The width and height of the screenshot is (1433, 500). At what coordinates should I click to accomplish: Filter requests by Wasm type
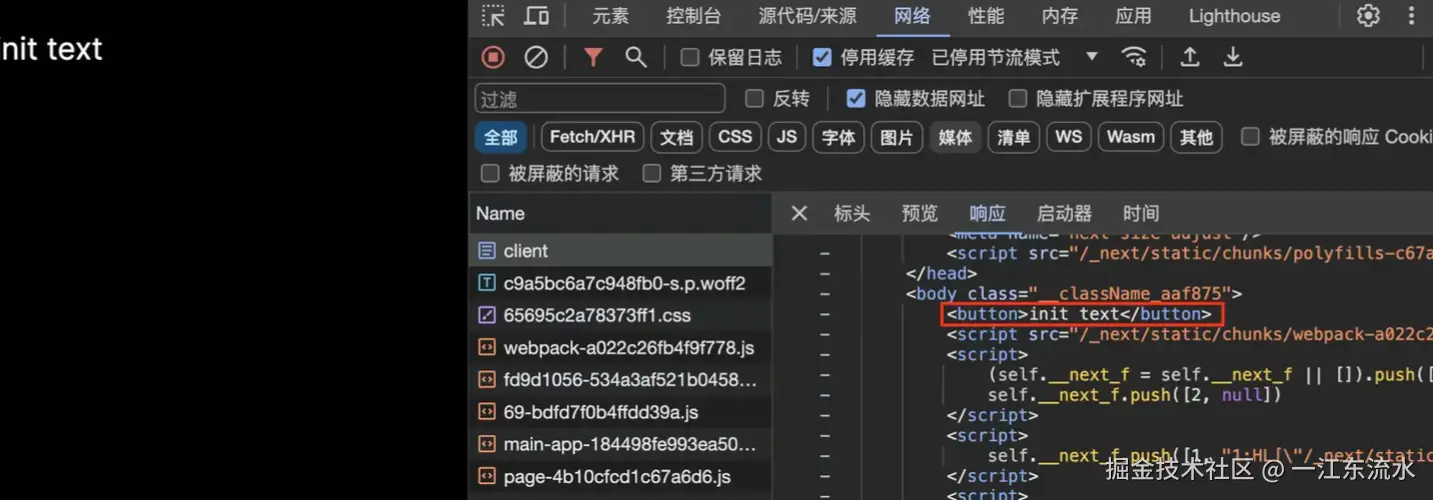pyautogui.click(x=1131, y=137)
